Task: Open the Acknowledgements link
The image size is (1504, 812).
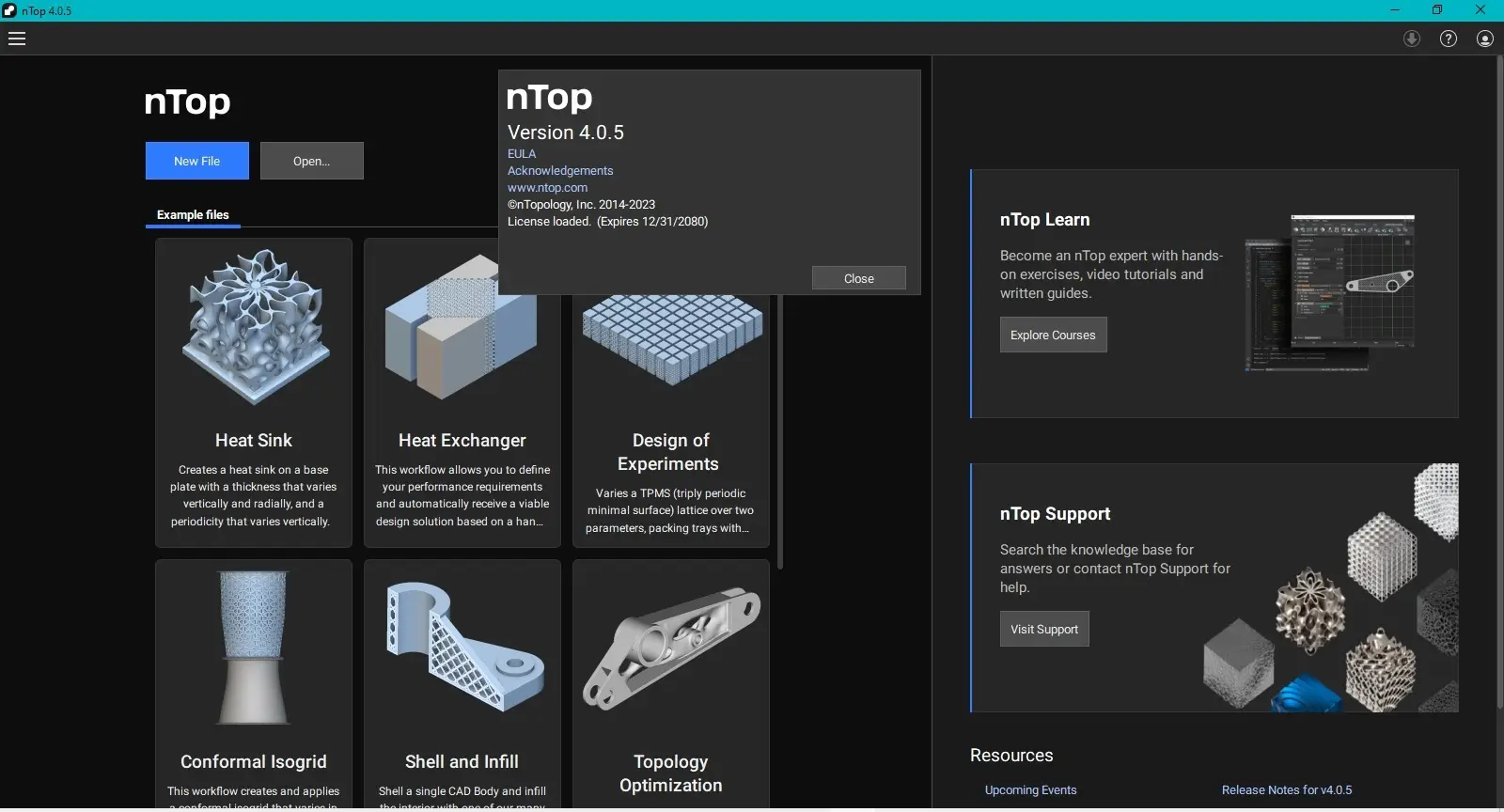Action: (560, 171)
